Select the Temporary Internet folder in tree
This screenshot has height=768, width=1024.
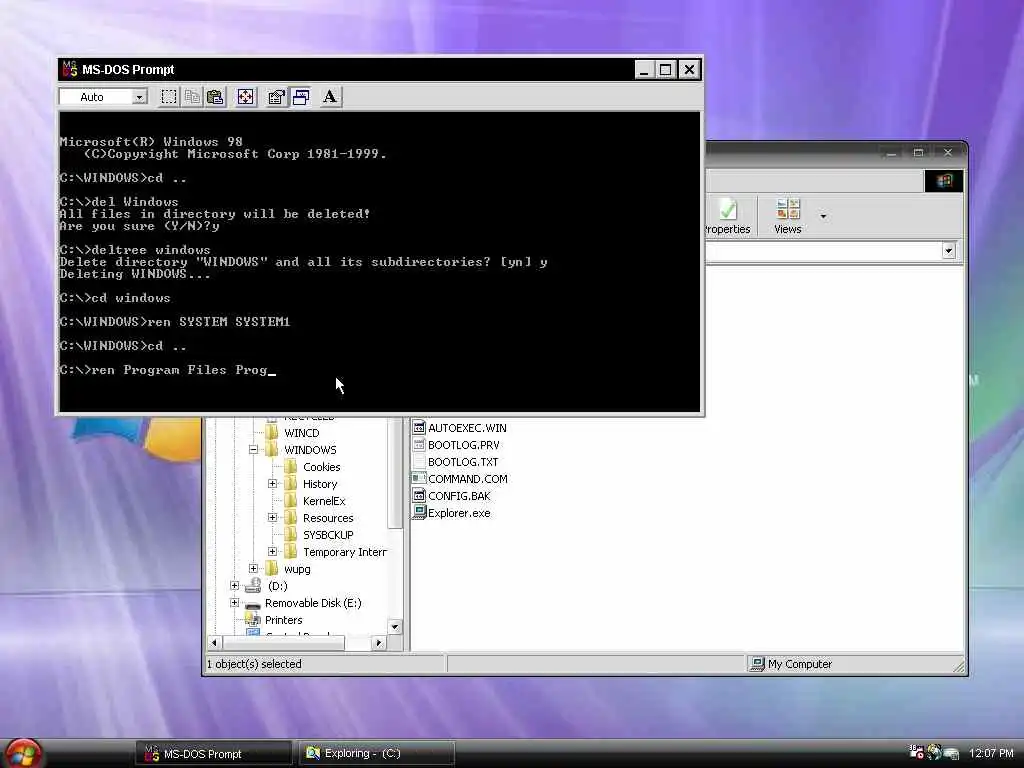(345, 552)
